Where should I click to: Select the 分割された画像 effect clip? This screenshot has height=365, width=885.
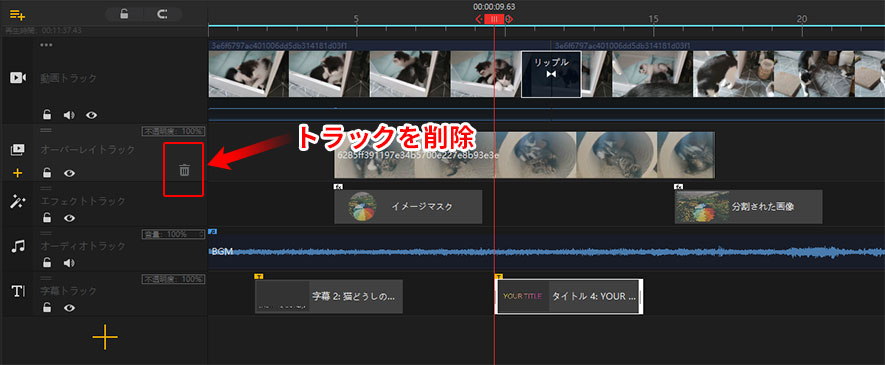[x=748, y=206]
